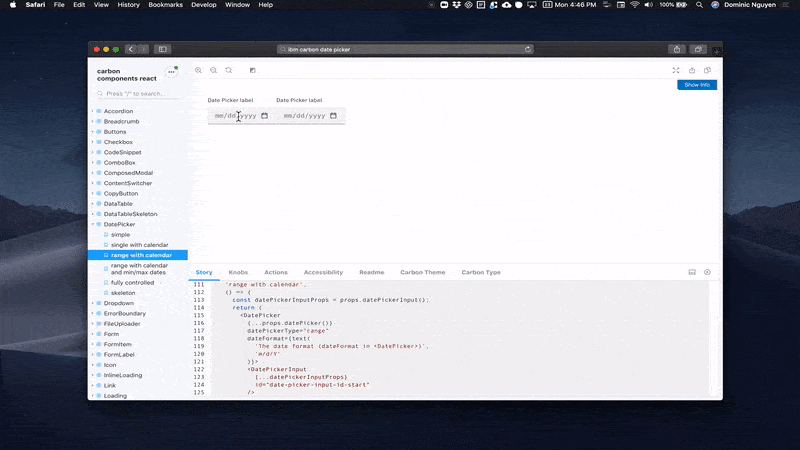Toggle the background color picker icon
This screenshot has height=450, width=800.
[x=253, y=70]
